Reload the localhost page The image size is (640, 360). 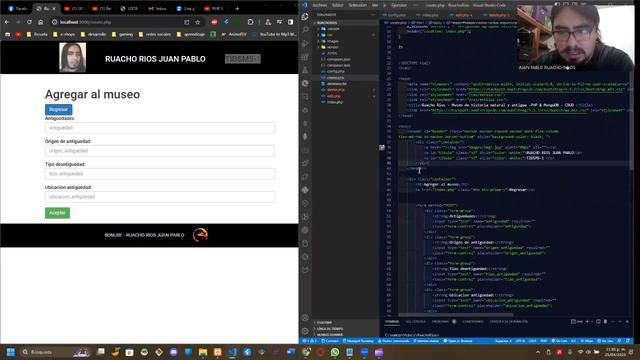click(29, 22)
